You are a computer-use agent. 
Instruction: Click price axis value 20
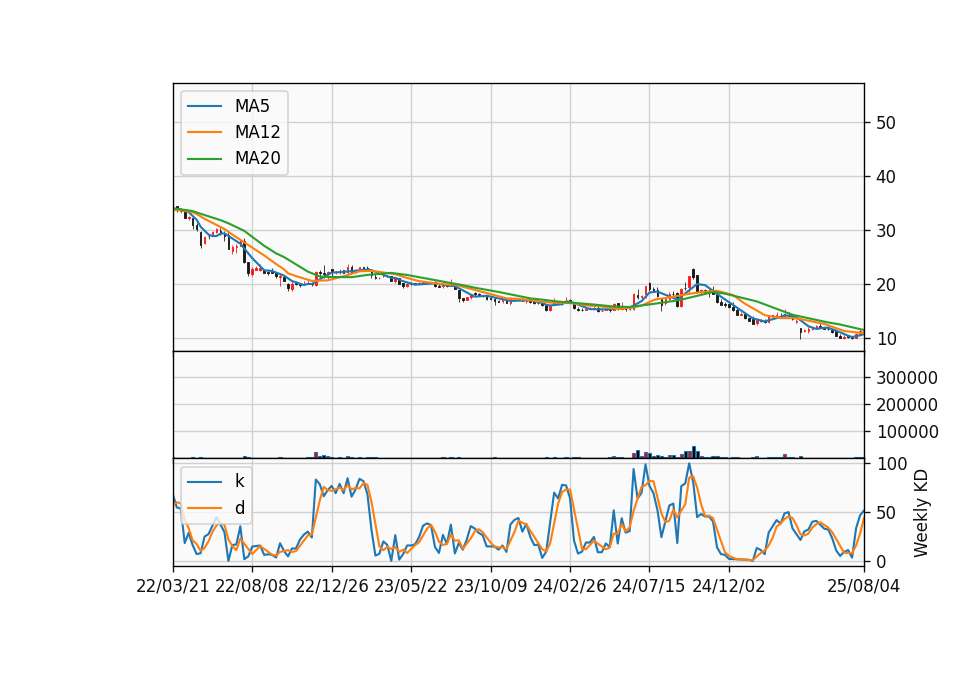pos(885,285)
